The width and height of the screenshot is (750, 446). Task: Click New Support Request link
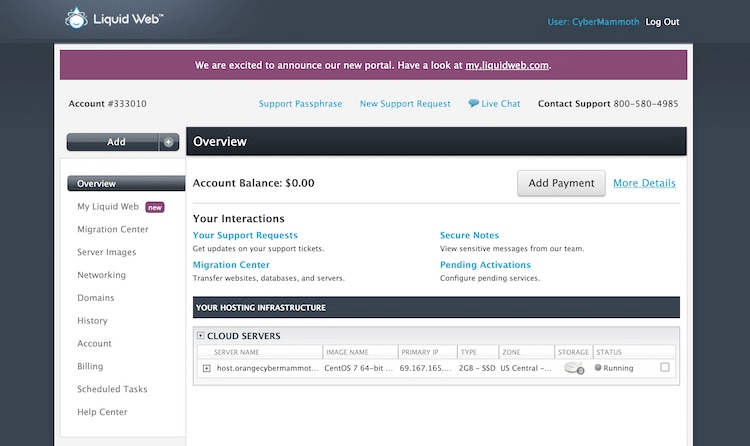coord(405,103)
